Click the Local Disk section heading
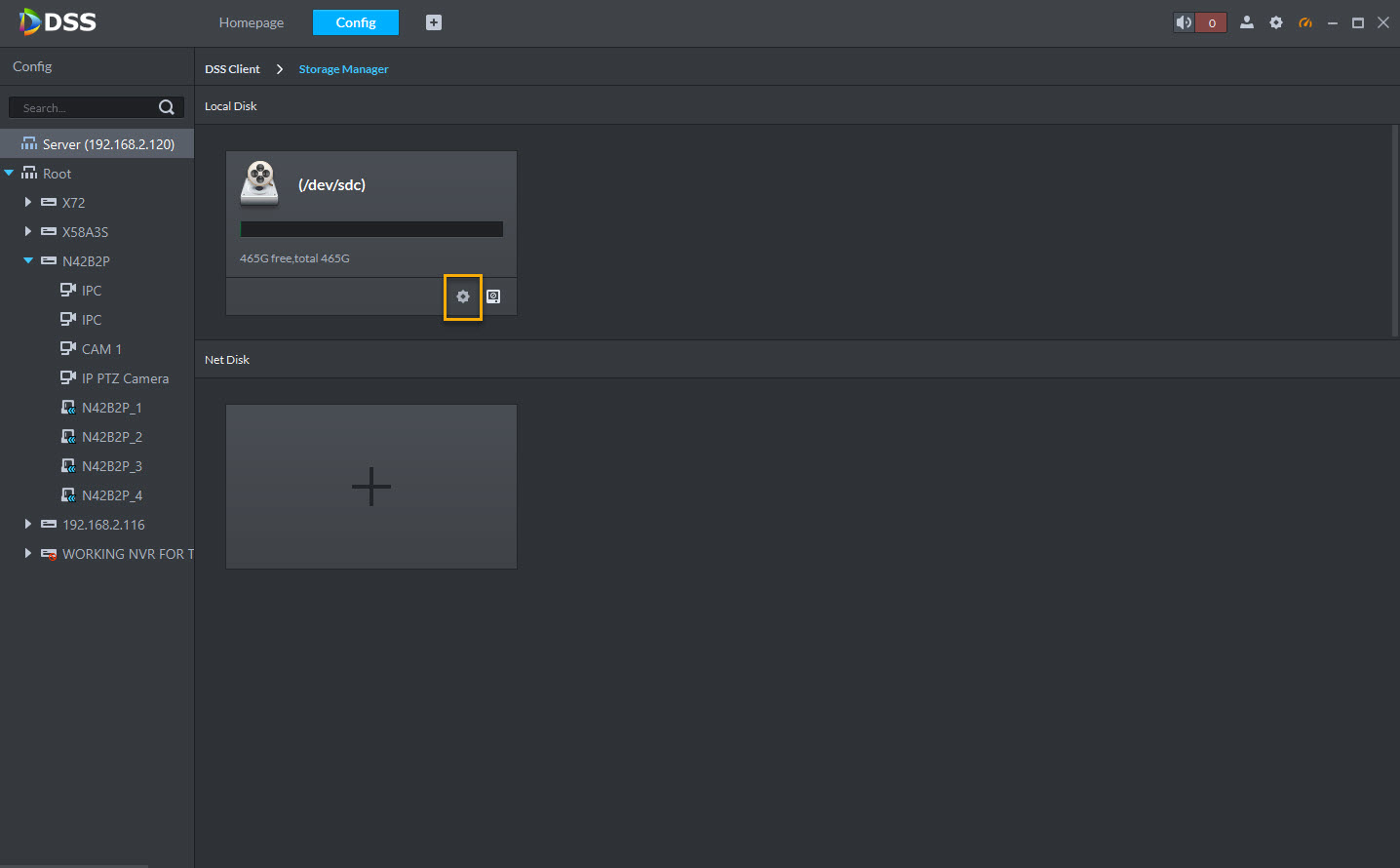The height and width of the screenshot is (868, 1400). tap(231, 106)
